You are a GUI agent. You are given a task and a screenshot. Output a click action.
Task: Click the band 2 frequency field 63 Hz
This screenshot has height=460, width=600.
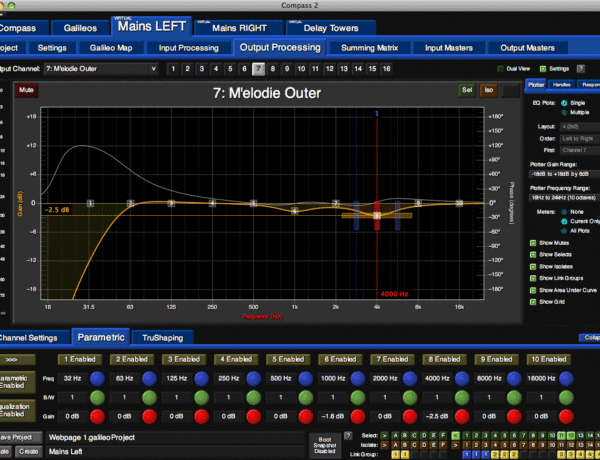coord(124,379)
